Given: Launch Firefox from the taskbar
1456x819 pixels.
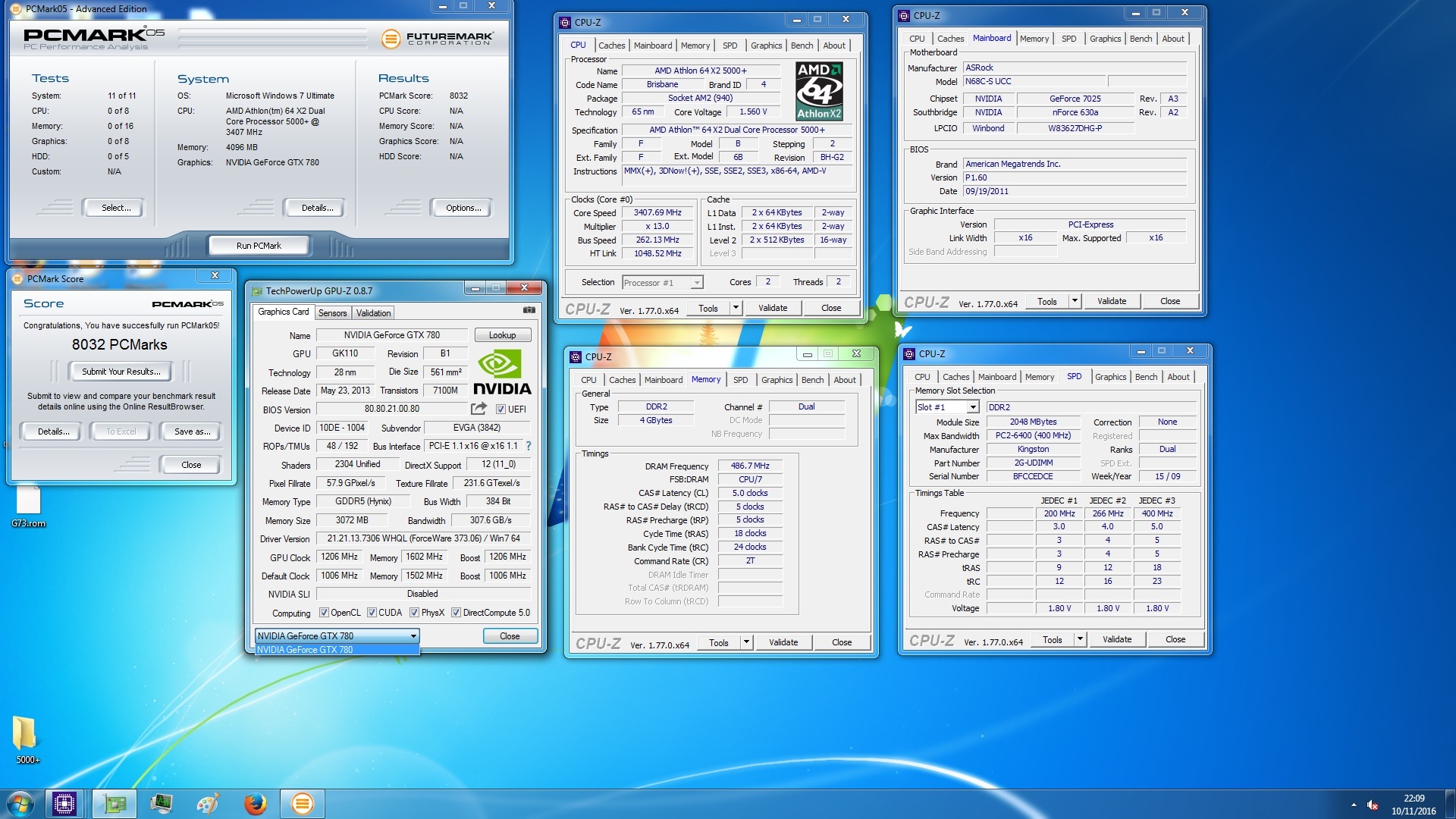Looking at the screenshot, I should click(256, 804).
